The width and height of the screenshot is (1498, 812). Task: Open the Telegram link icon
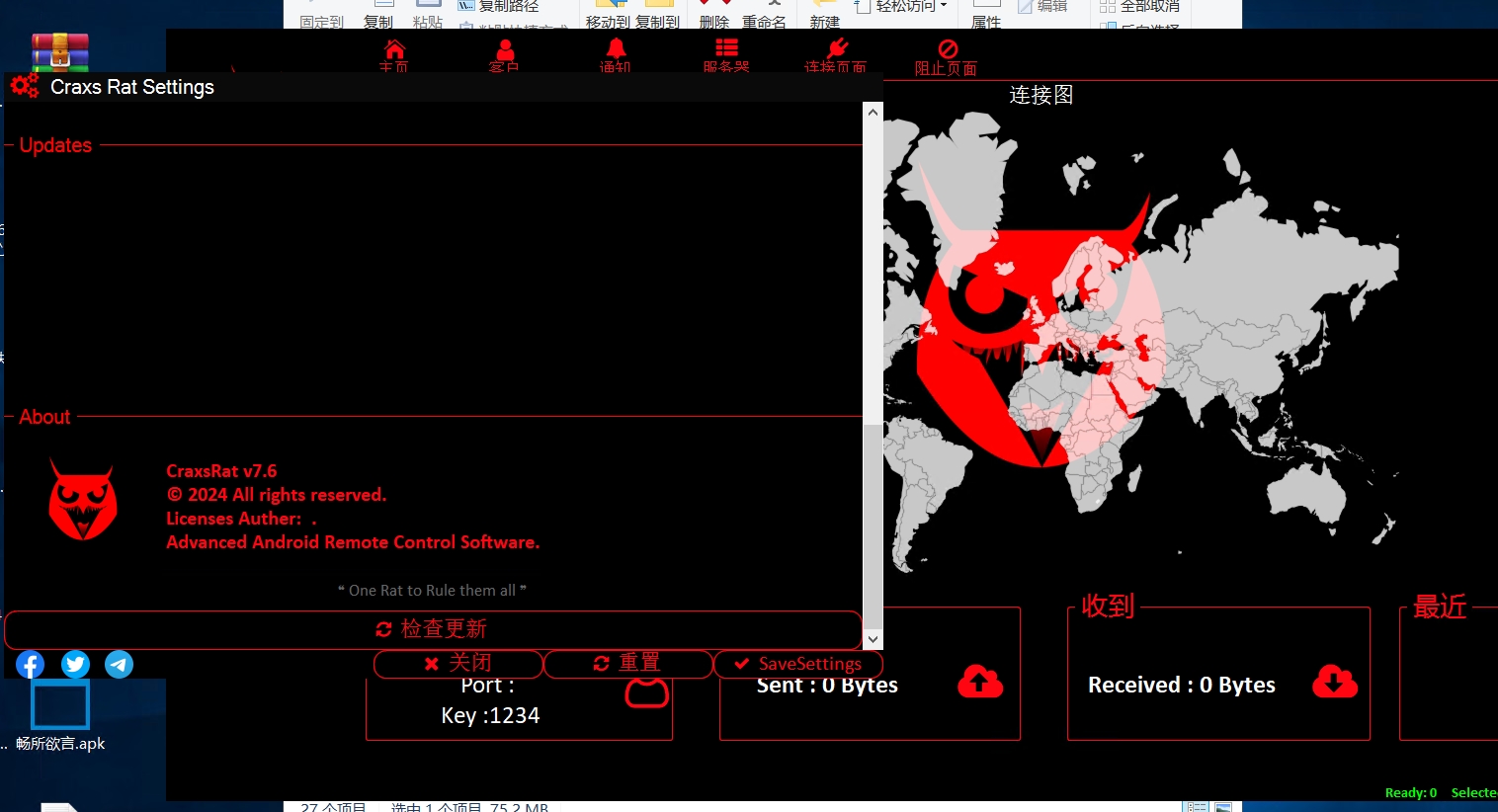pyautogui.click(x=120, y=664)
